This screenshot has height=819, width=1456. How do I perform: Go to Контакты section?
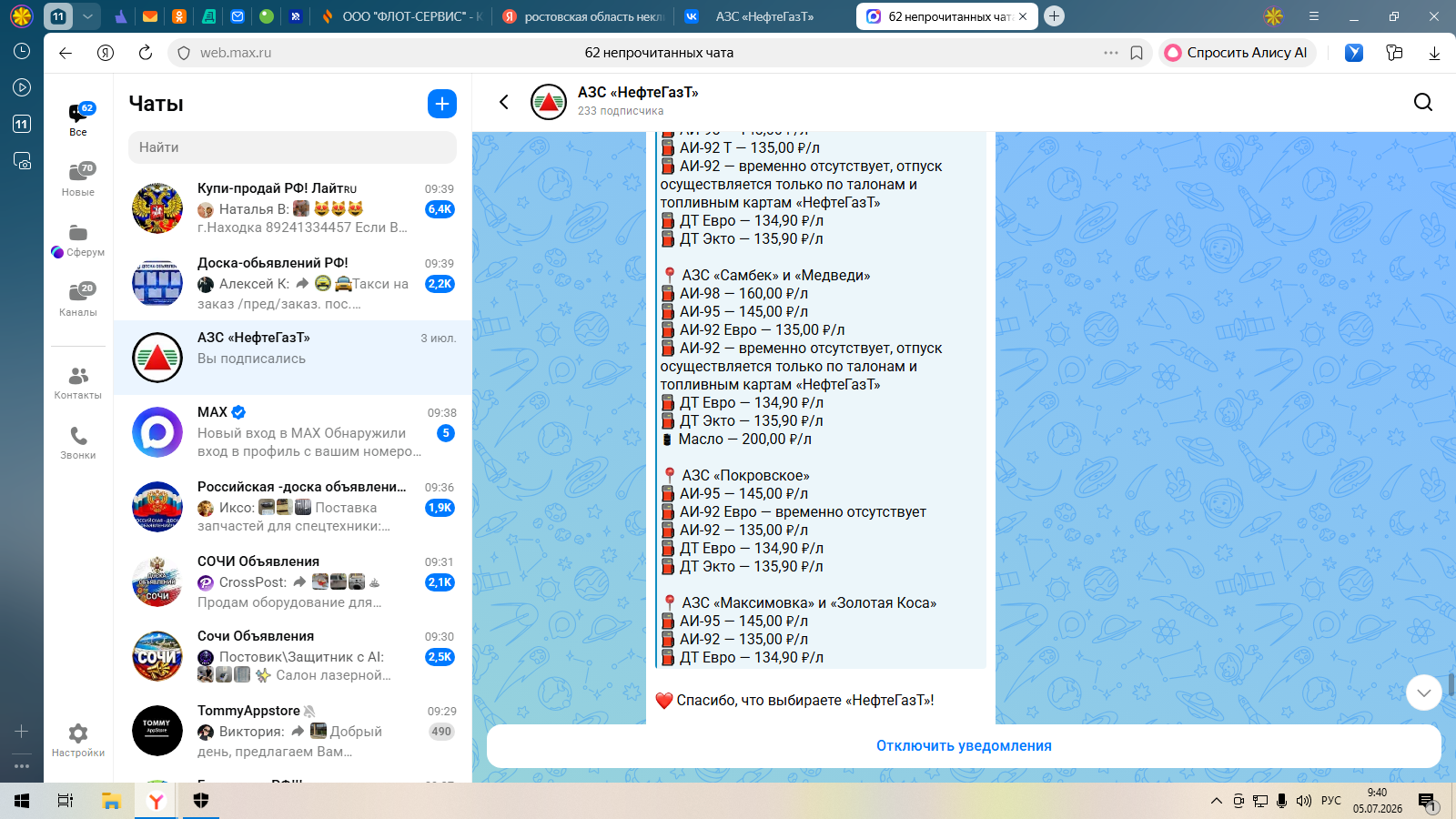(78, 382)
